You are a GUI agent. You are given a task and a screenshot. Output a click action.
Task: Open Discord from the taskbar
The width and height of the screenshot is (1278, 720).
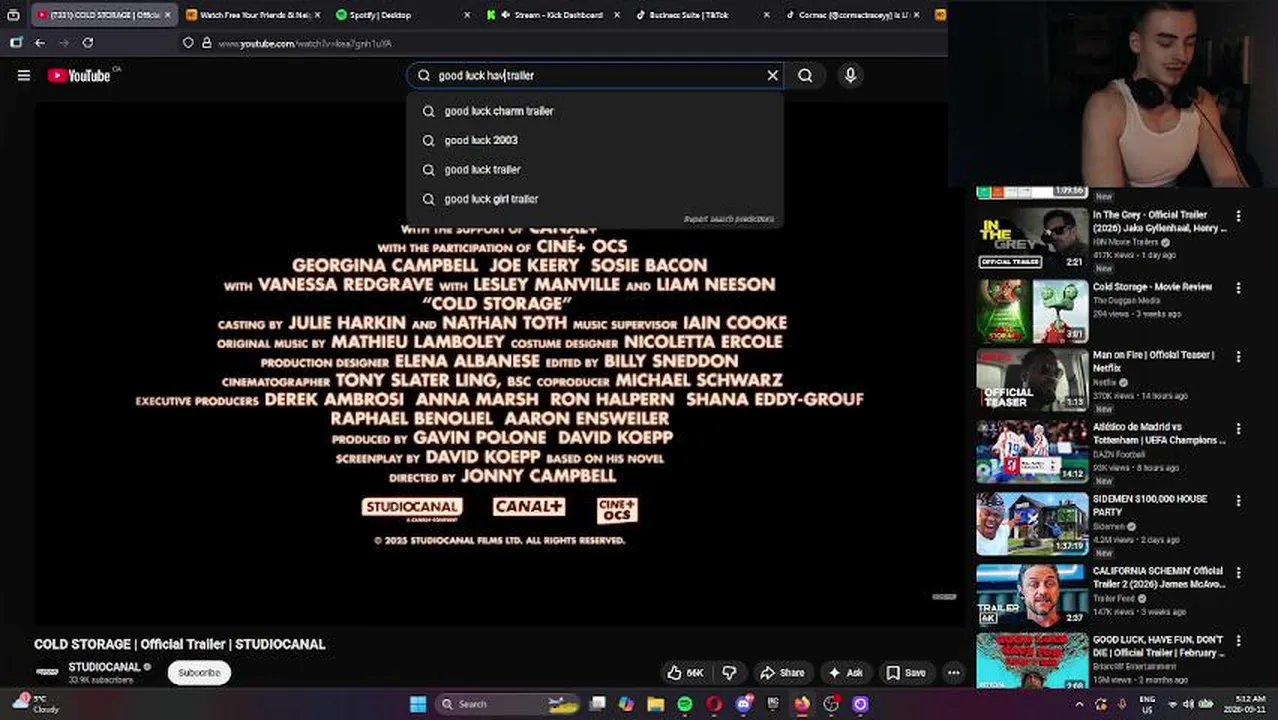(743, 704)
